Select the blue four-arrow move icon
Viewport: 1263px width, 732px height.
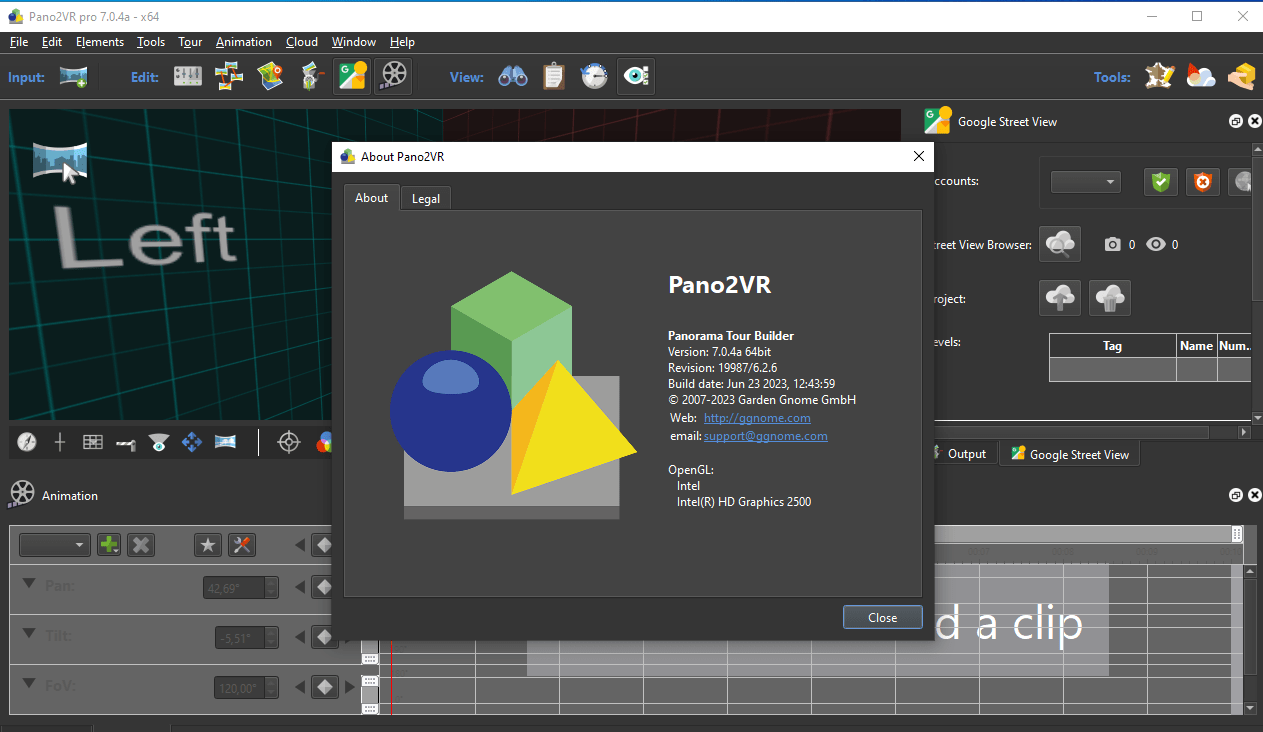[192, 442]
